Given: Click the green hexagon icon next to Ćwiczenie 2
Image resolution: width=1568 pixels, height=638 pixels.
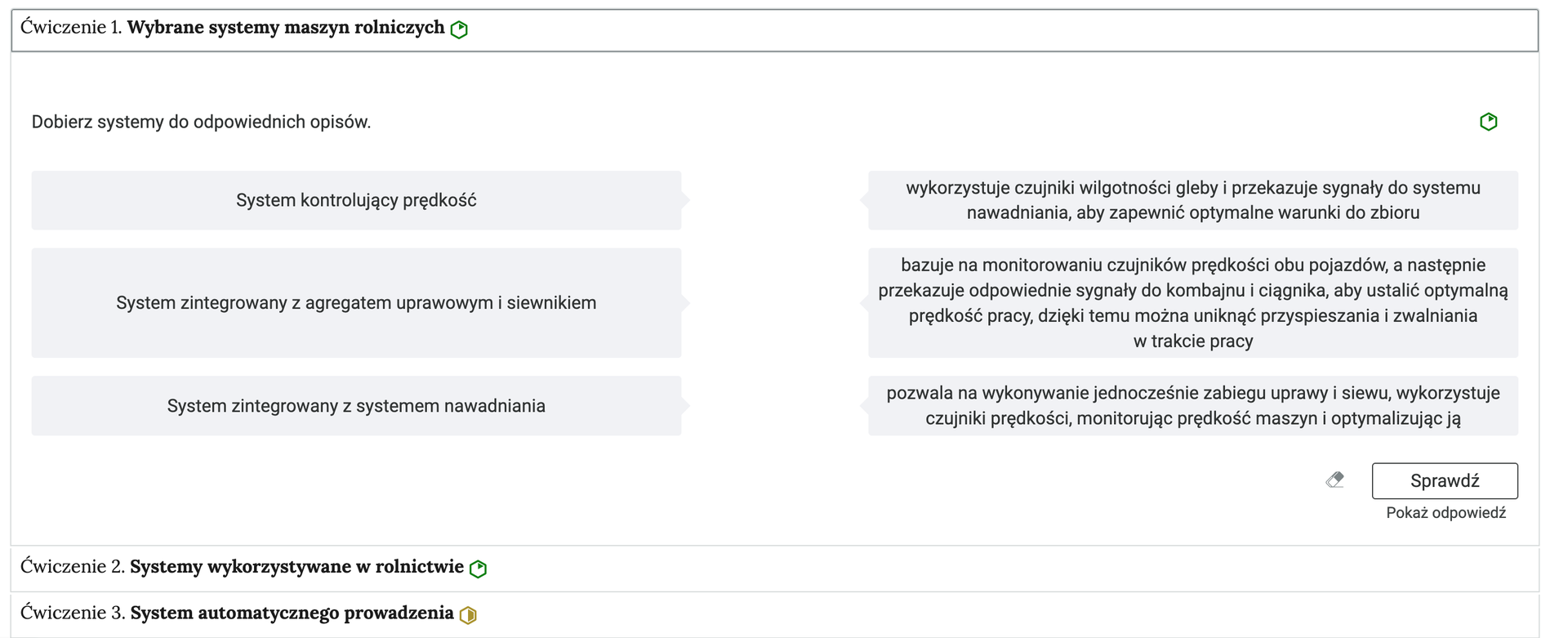Looking at the screenshot, I should [x=479, y=568].
